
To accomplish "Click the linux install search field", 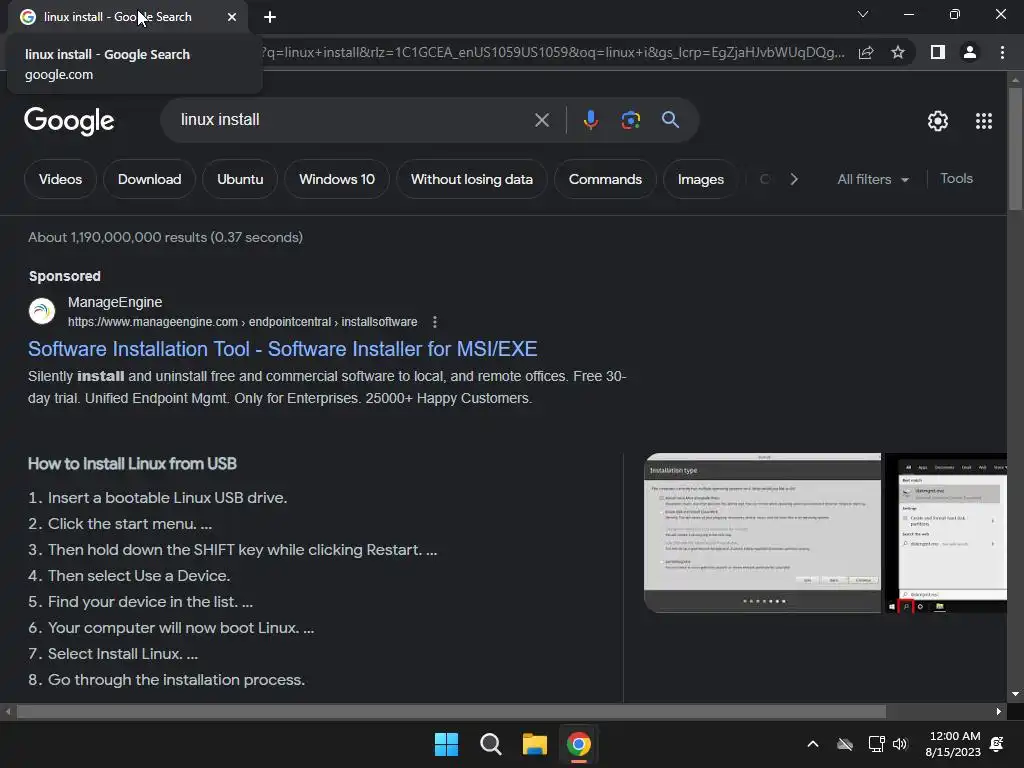I will 353,120.
